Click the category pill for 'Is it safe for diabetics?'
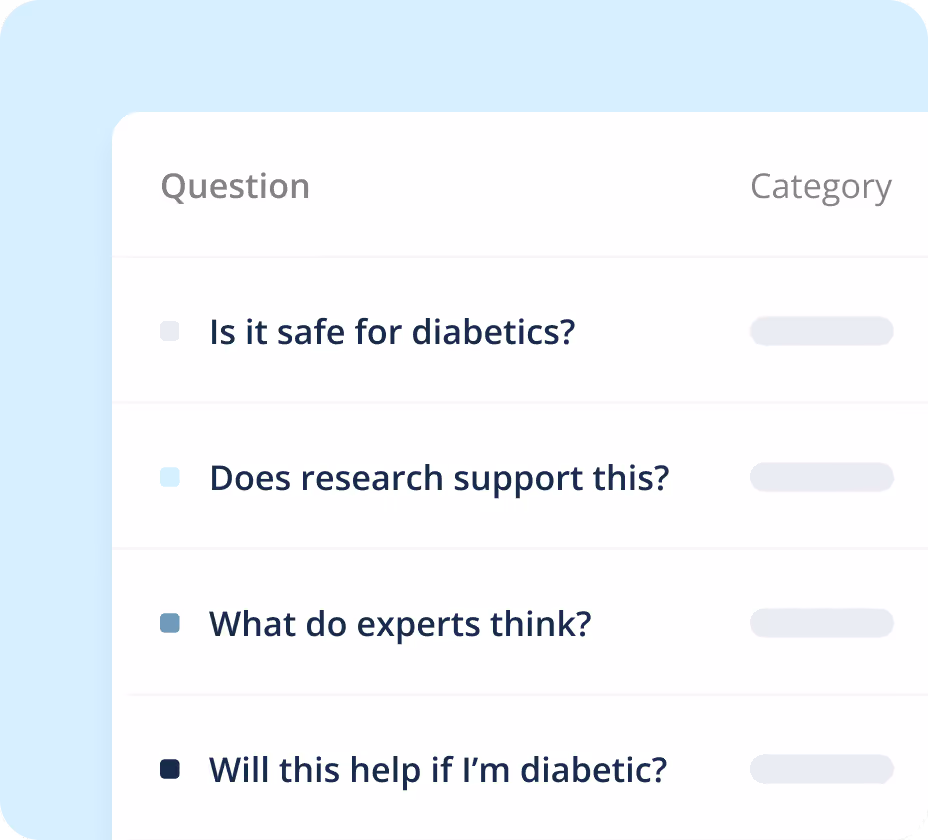The image size is (928, 840). point(821,331)
